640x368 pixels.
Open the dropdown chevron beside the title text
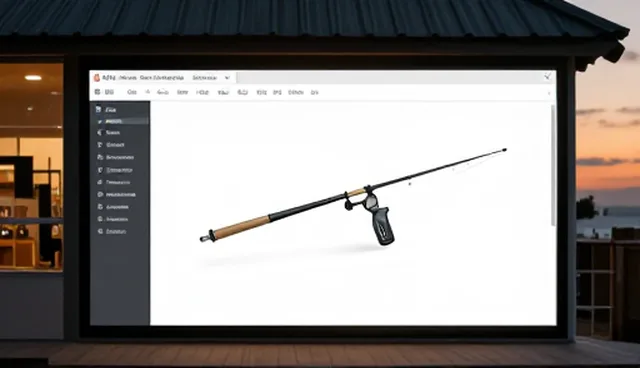[227, 78]
